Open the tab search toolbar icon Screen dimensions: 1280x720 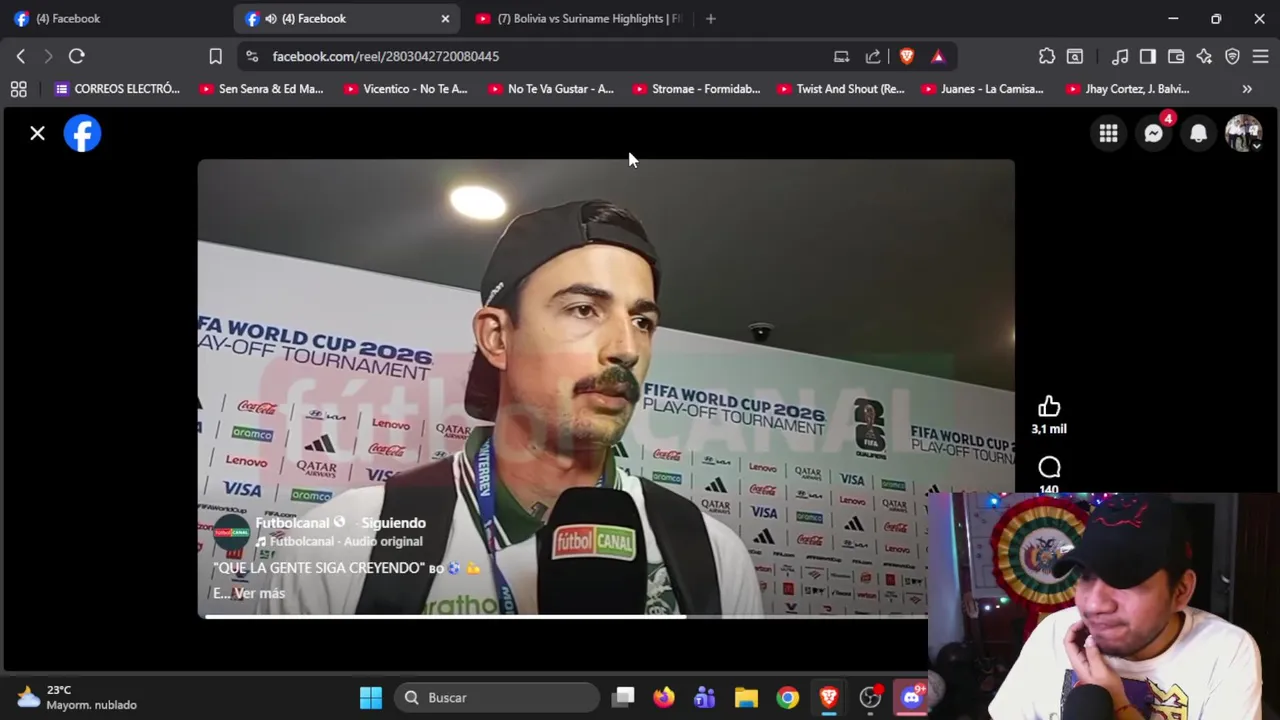(1075, 56)
